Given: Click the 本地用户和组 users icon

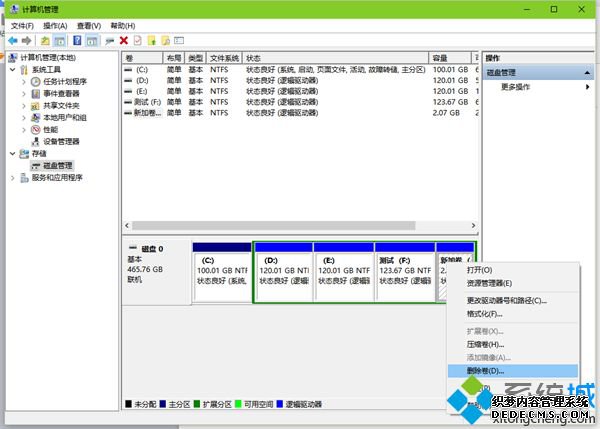Looking at the screenshot, I should (x=36, y=117).
